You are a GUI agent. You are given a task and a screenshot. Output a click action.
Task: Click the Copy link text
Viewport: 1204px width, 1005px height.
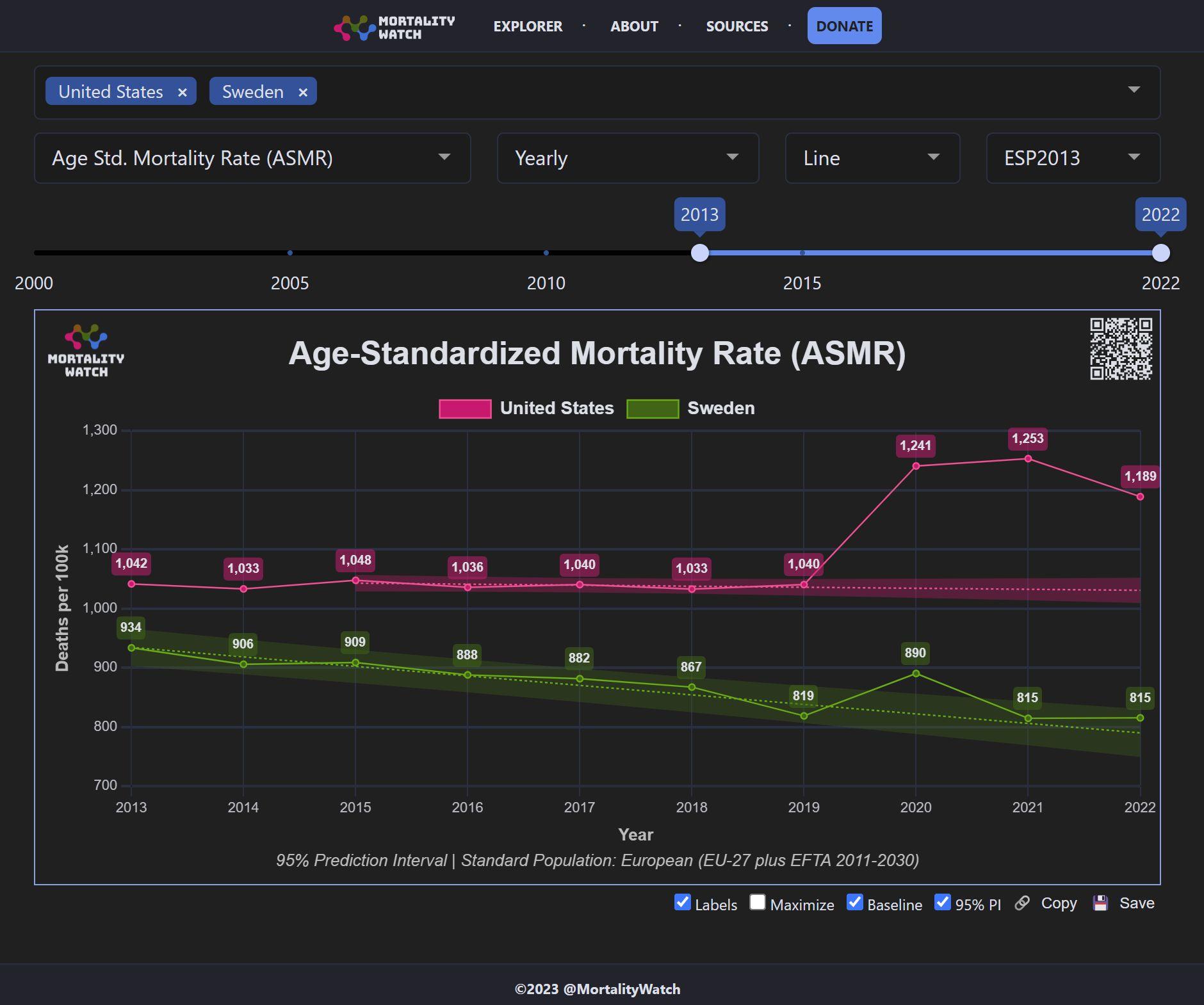tap(1059, 903)
